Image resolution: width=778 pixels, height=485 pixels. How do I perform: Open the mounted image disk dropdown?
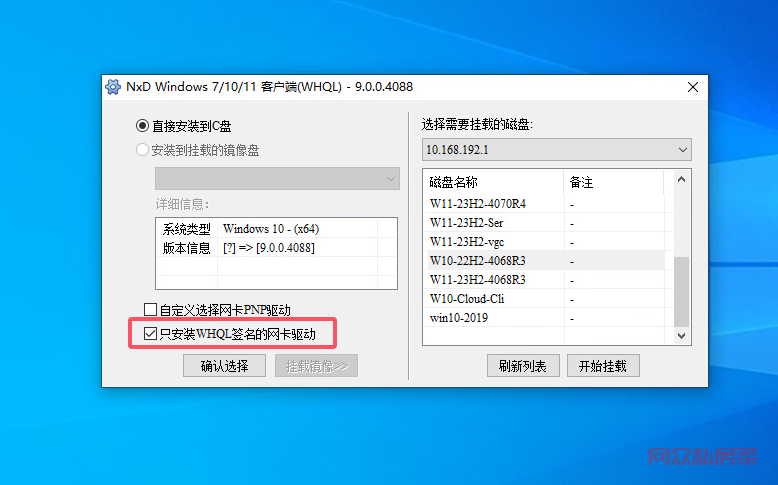pyautogui.click(x=277, y=178)
